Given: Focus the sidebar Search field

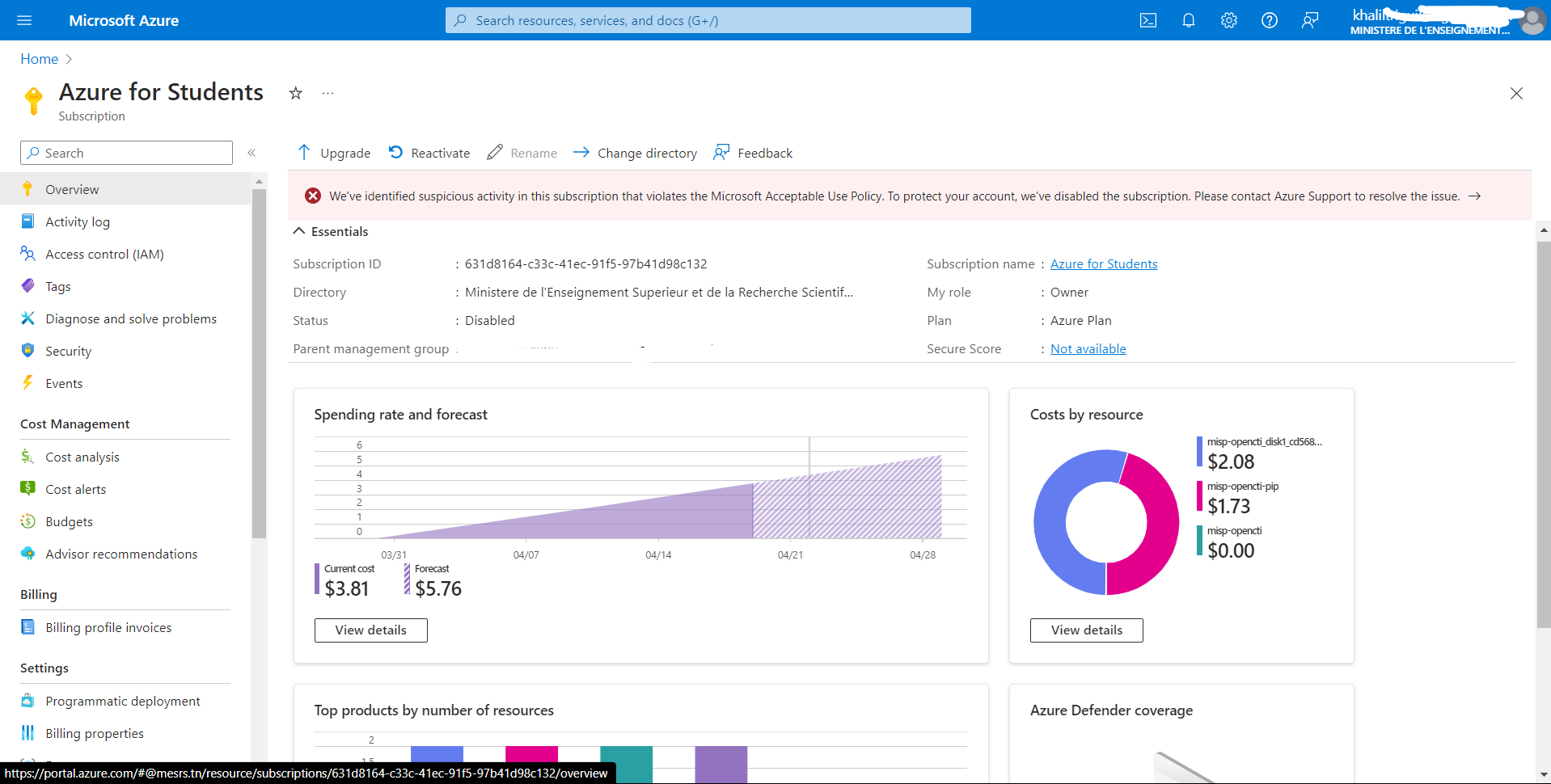Looking at the screenshot, I should click(126, 153).
